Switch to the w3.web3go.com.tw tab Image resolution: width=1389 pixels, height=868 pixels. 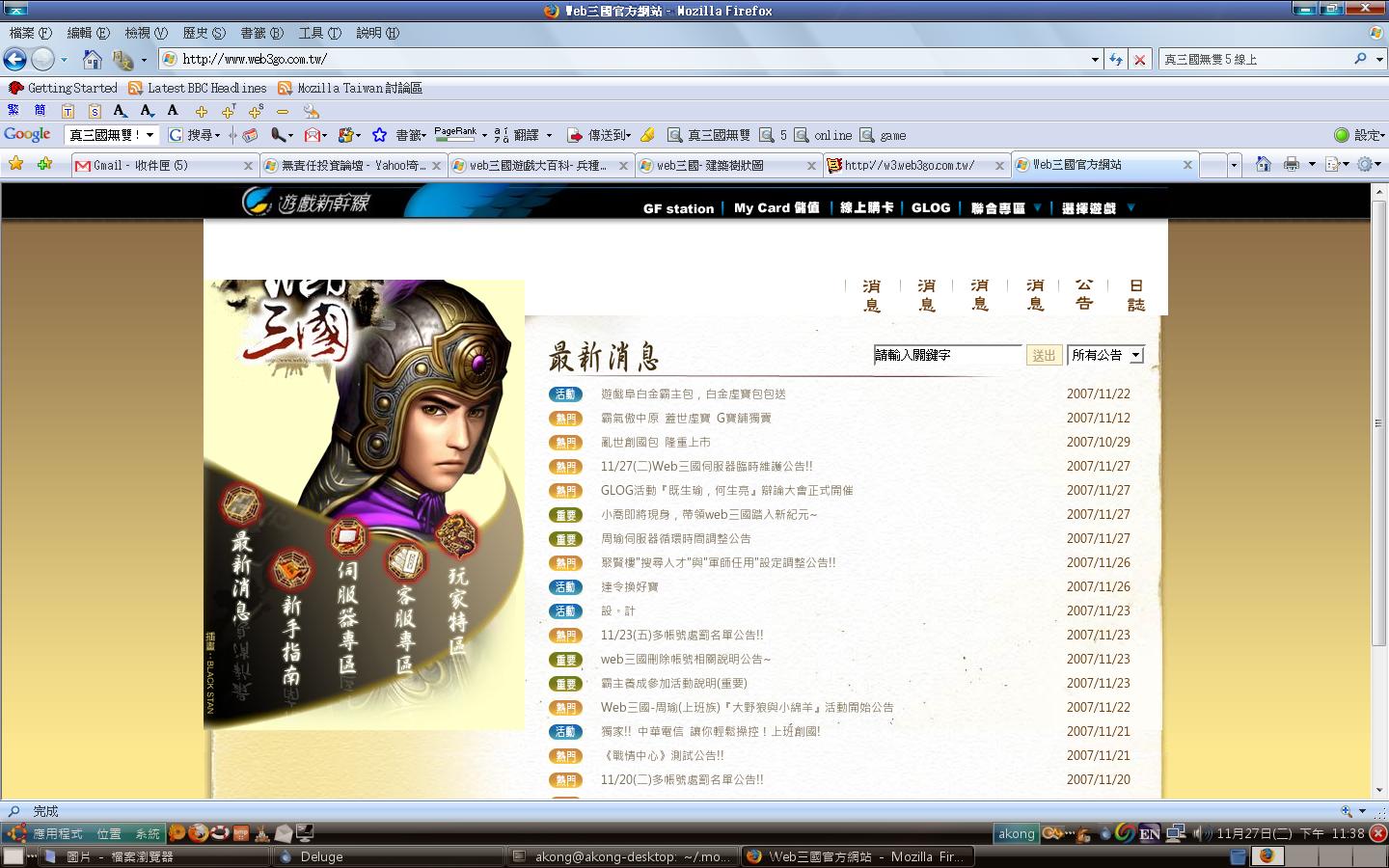pos(914,165)
